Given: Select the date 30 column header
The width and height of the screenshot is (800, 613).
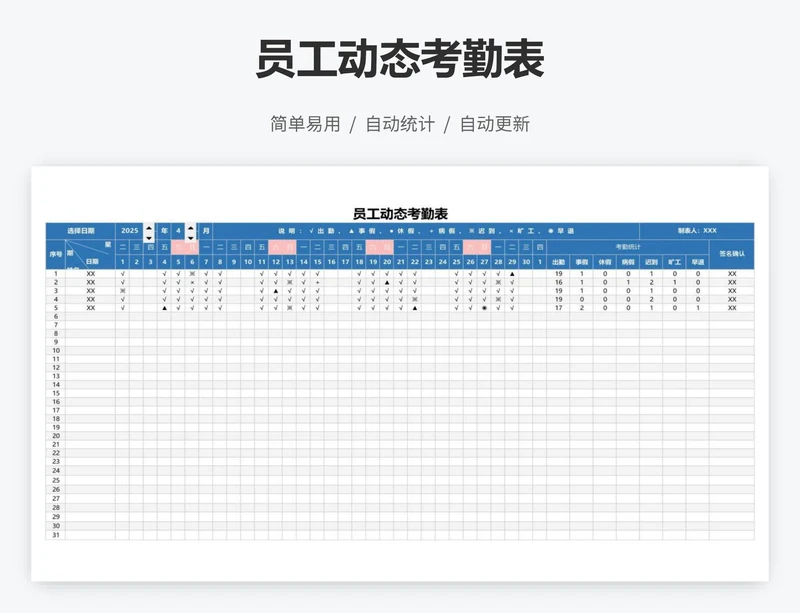Looking at the screenshot, I should tap(526, 262).
